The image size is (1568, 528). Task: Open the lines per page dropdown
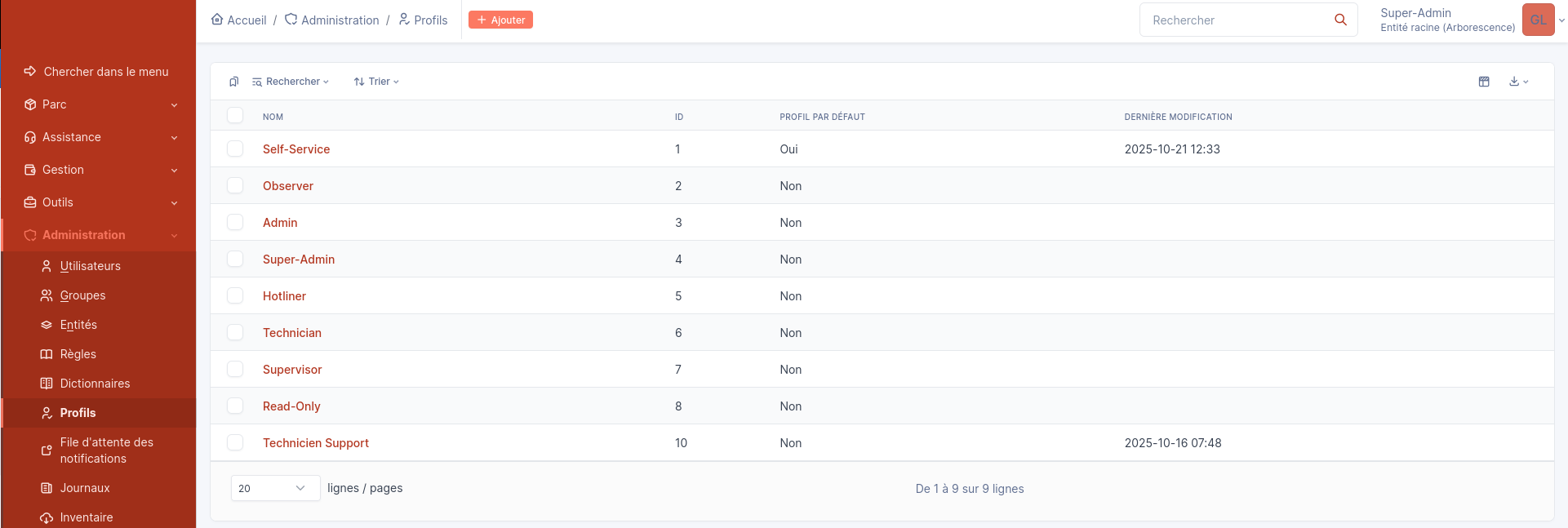click(274, 488)
